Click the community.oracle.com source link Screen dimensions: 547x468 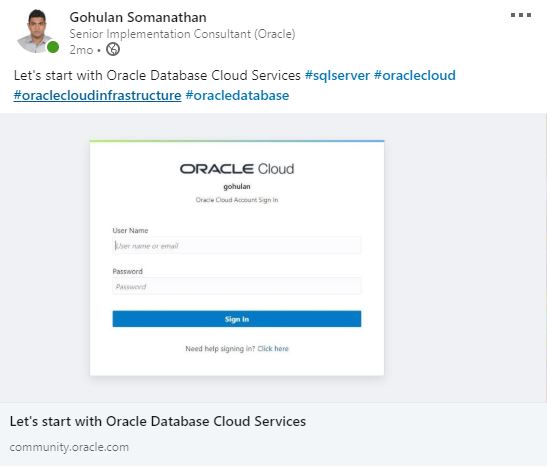coord(69,447)
